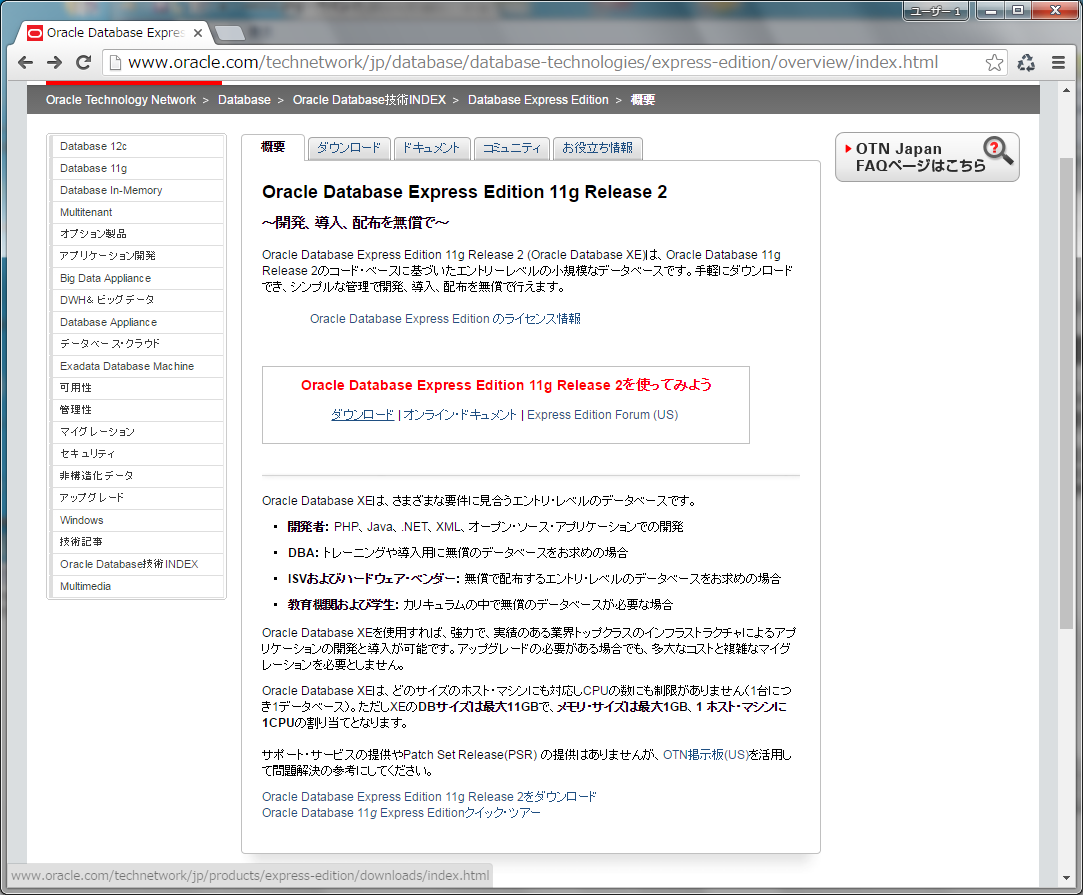This screenshot has width=1083, height=895.
Task: Open データベース・クラウド sidebar item
Action: [138, 344]
